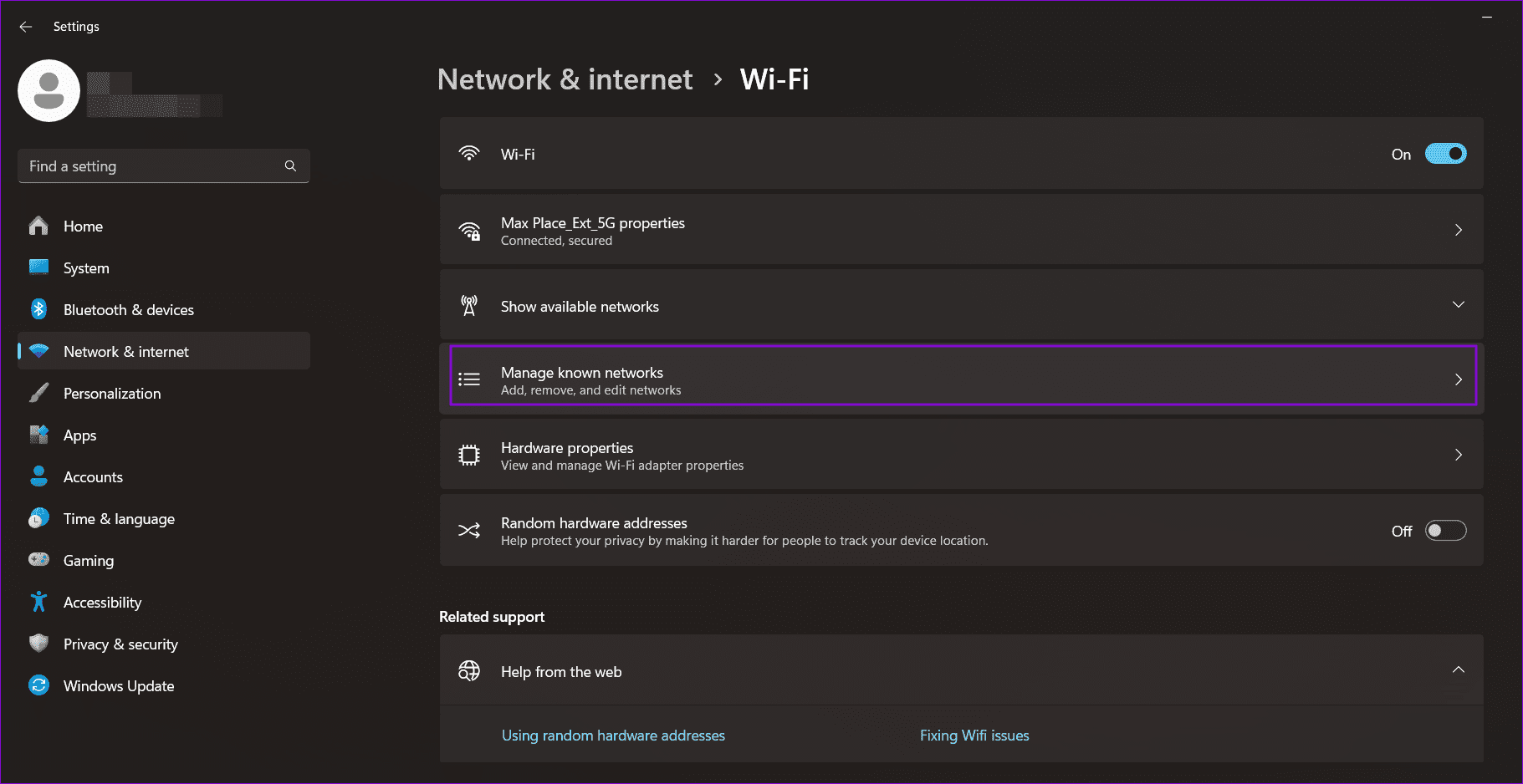This screenshot has height=784, width=1523.
Task: Click inside the Find a setting search box
Action: (151, 165)
